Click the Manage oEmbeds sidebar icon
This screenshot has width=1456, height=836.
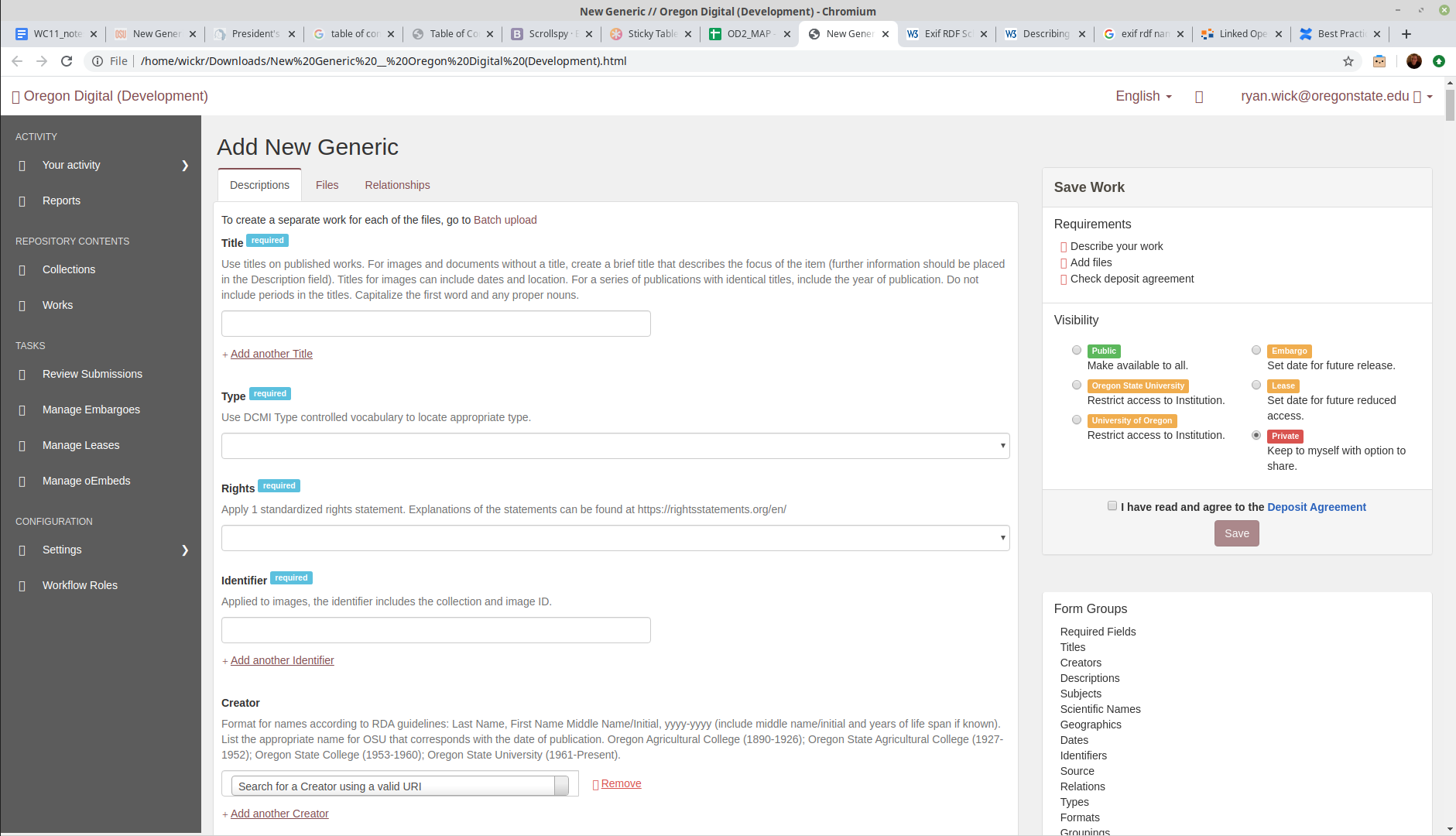click(22, 481)
